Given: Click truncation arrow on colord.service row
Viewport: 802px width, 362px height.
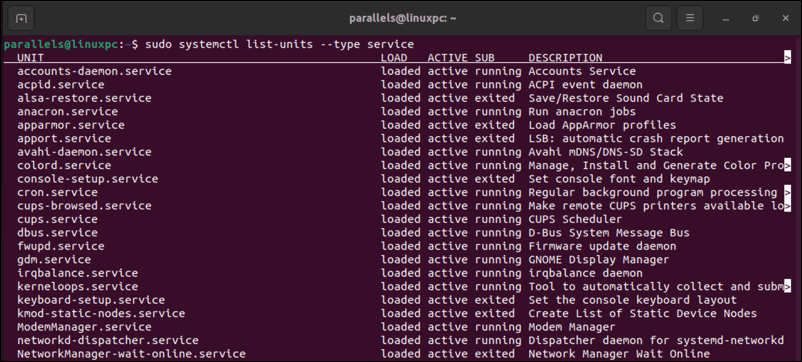Looking at the screenshot, I should pos(787,166).
